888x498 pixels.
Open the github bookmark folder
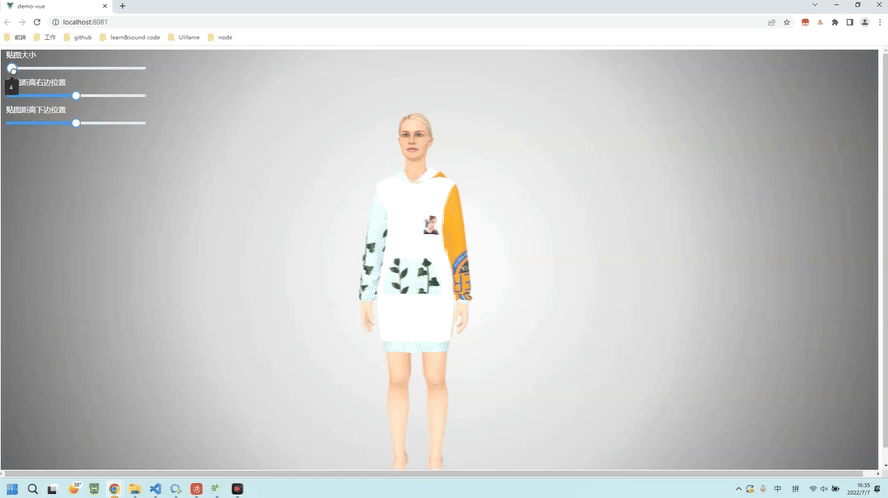click(x=78, y=37)
